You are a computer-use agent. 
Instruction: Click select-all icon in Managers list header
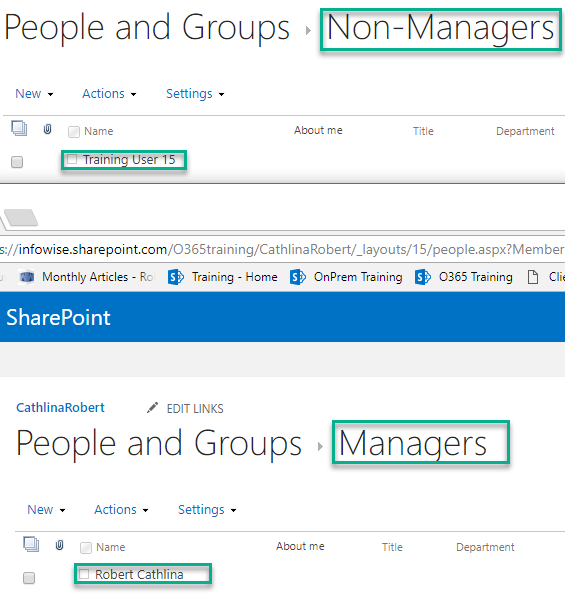31,544
